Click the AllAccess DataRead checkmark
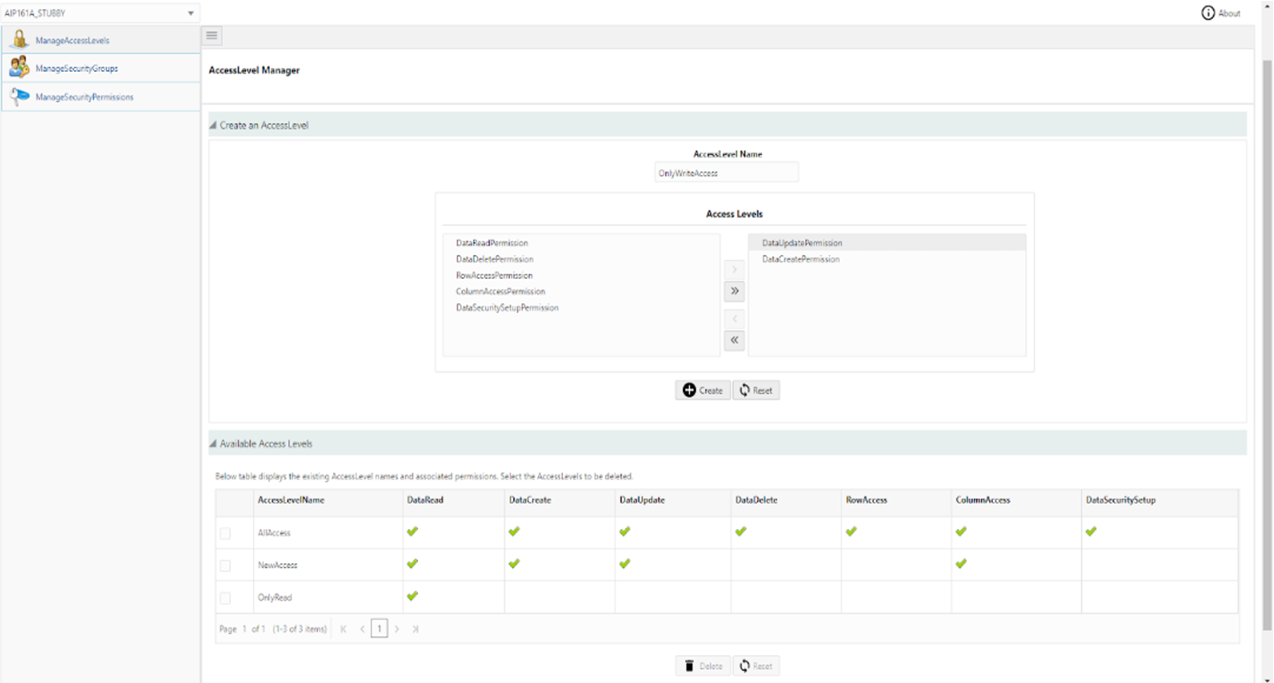 [x=412, y=532]
